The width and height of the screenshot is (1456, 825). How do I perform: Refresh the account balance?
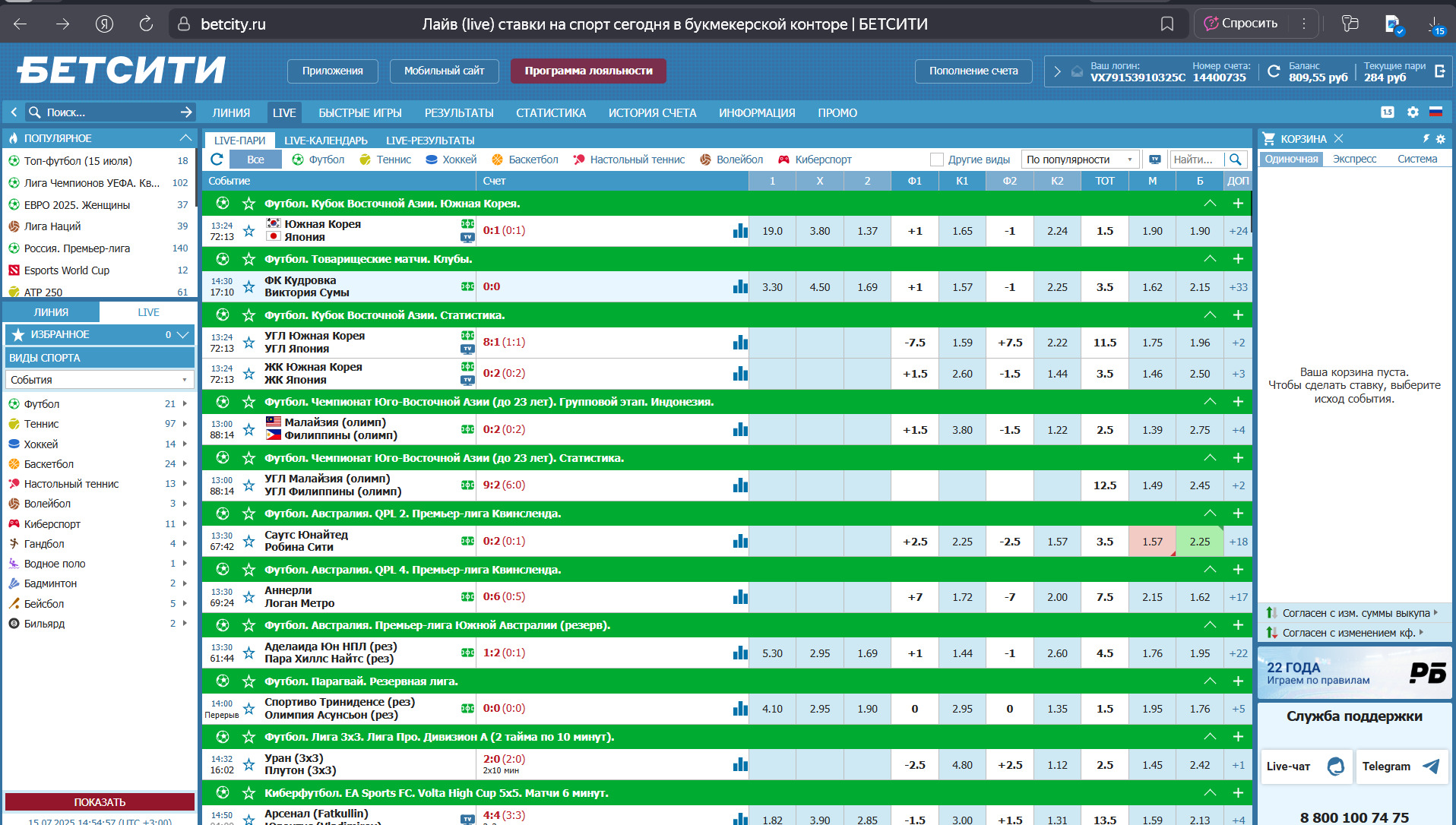click(1274, 71)
